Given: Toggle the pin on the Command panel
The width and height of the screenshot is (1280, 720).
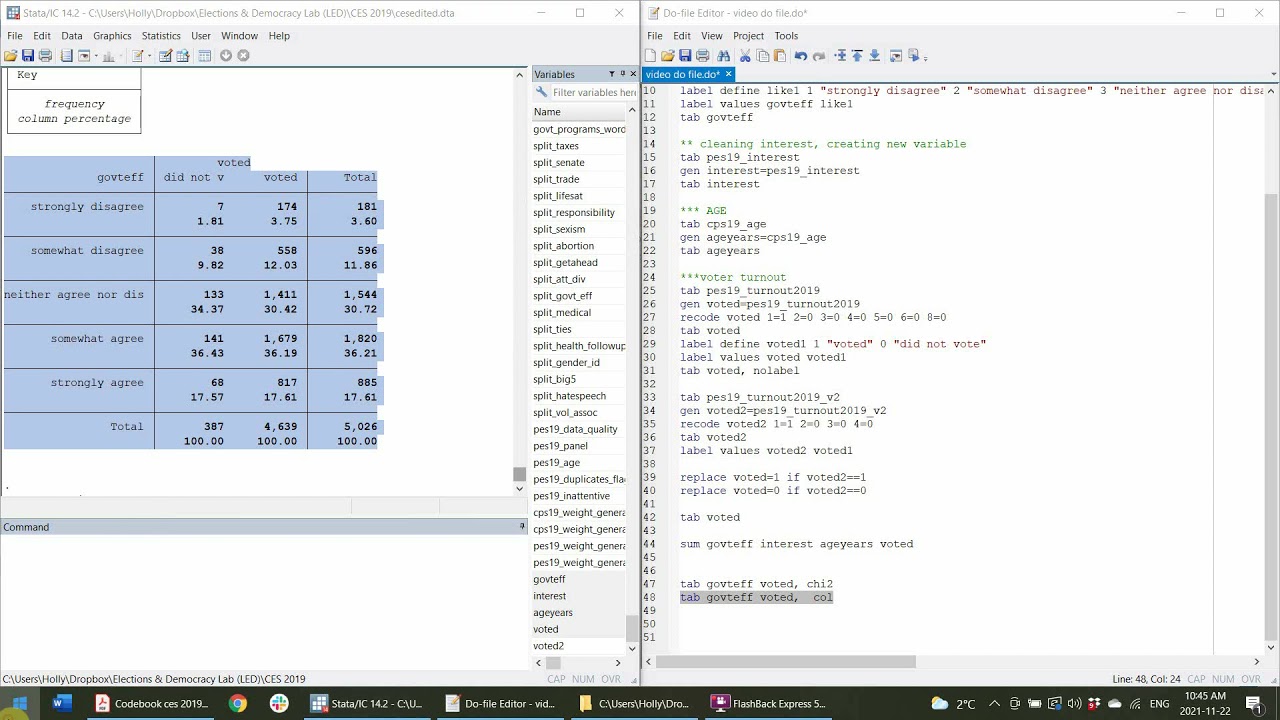Looking at the screenshot, I should 521,527.
